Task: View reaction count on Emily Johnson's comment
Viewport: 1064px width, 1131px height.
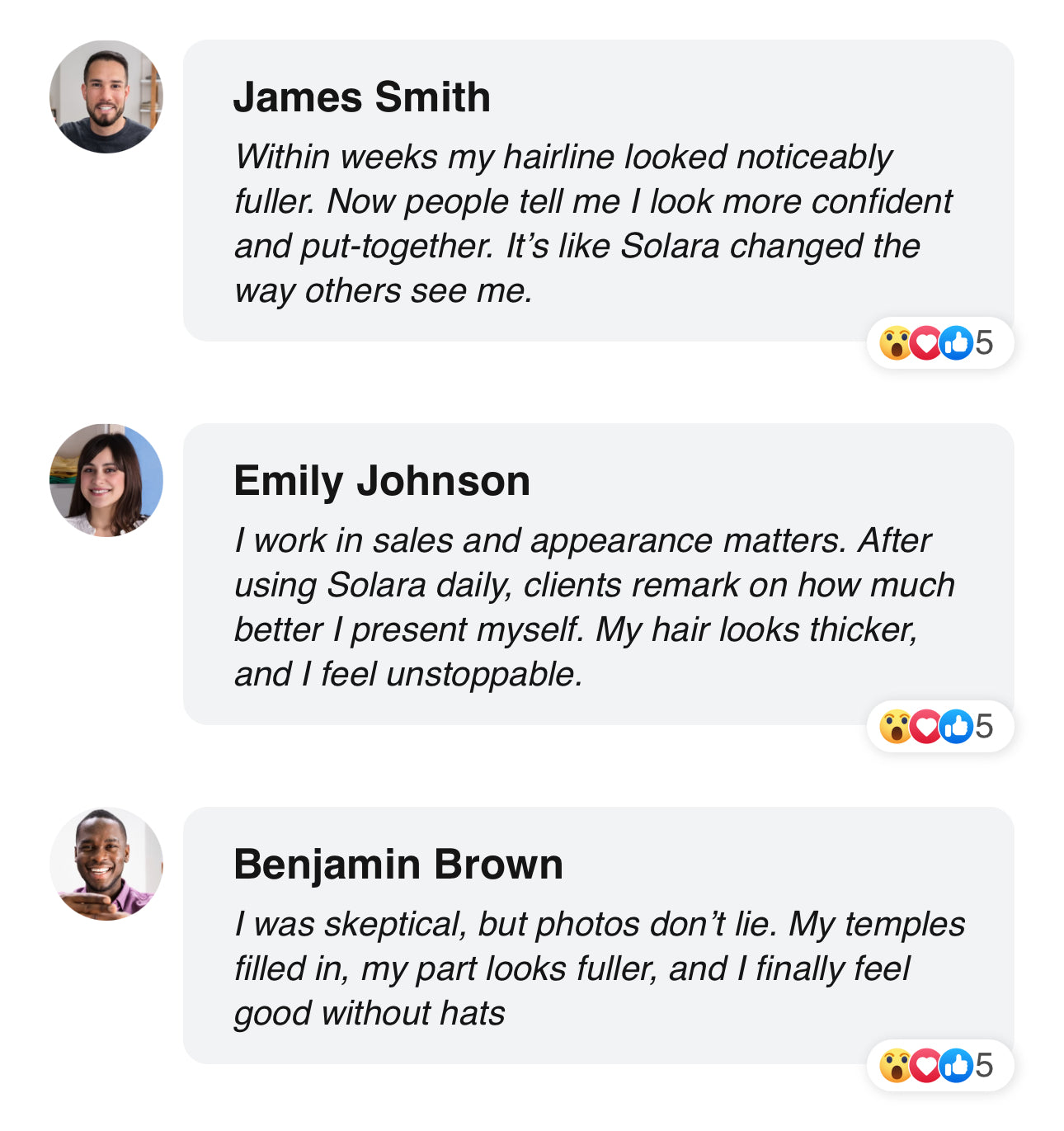Action: [x=984, y=727]
